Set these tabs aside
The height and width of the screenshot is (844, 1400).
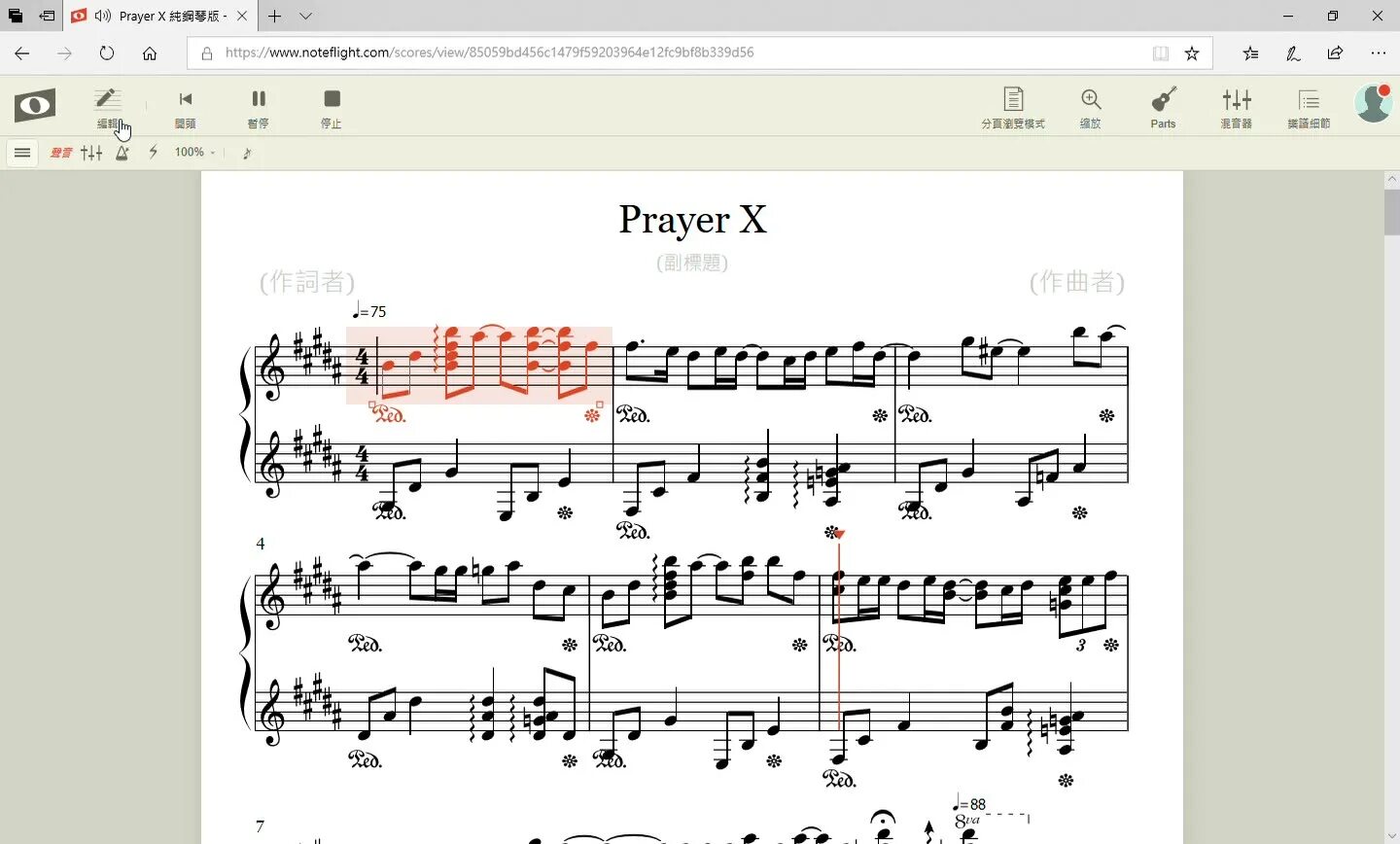pos(47,16)
